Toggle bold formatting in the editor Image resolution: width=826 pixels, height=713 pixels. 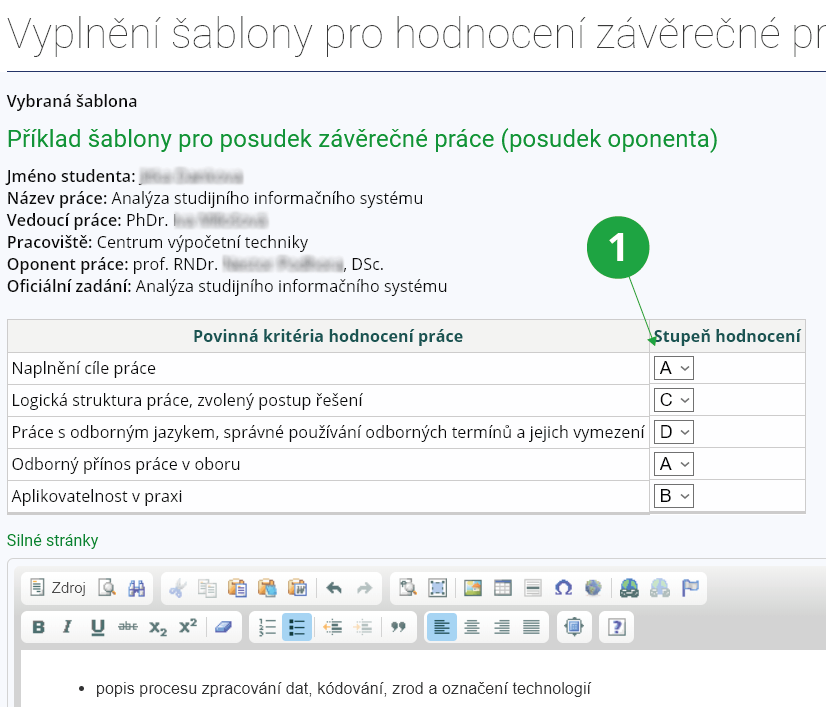point(38,627)
